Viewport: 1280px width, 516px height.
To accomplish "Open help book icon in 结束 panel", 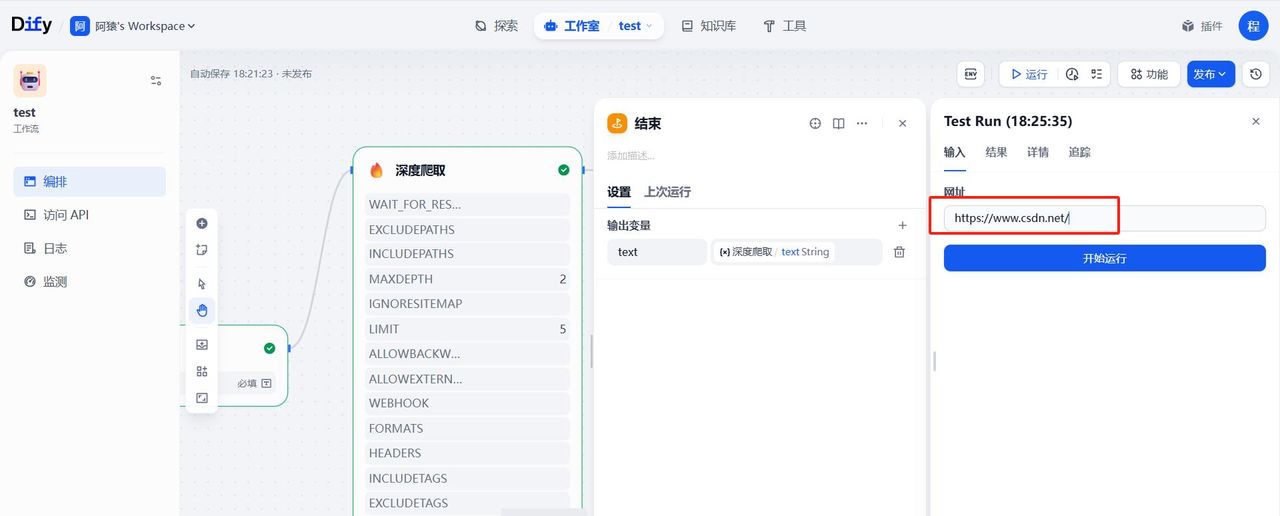I will 839,123.
